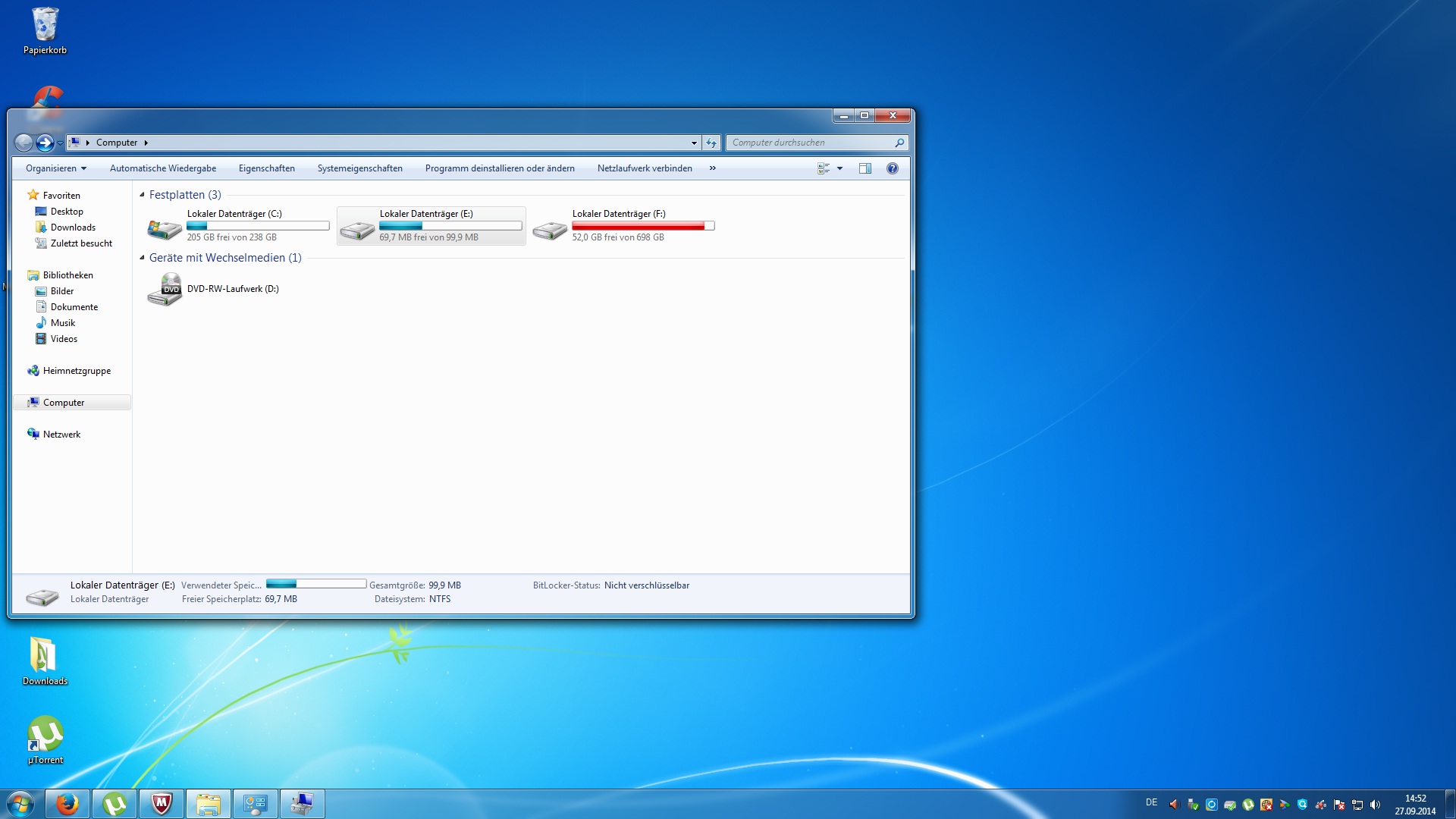Viewport: 1456px width, 819px height.
Task: Toggle the preview pane icon
Action: (x=865, y=168)
